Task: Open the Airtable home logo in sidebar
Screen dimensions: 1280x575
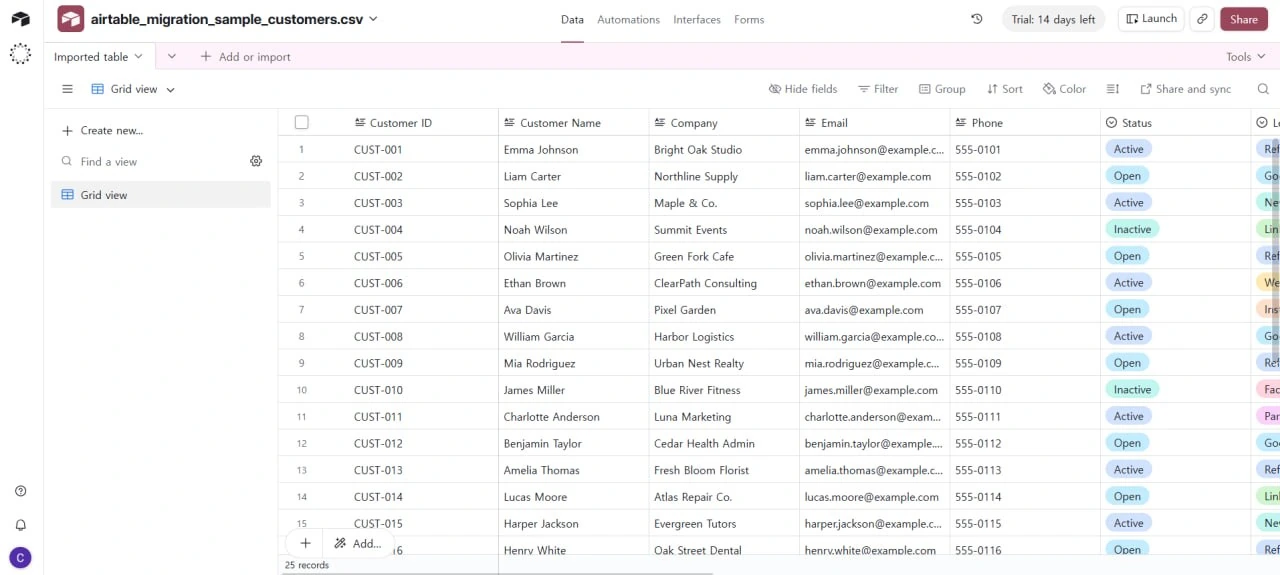Action: 20,19
